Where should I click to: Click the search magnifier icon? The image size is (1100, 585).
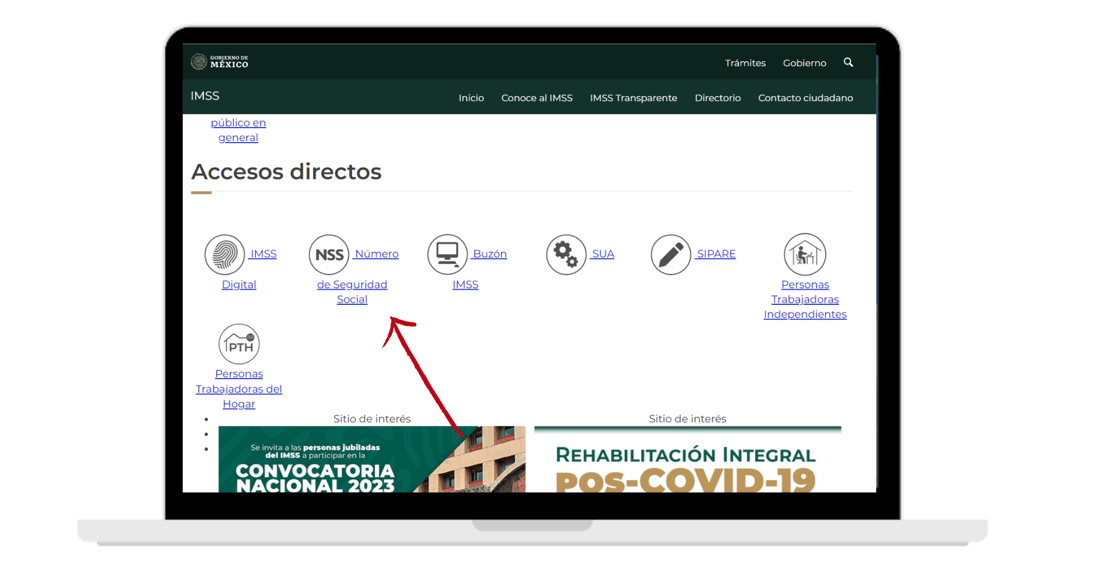tap(848, 62)
